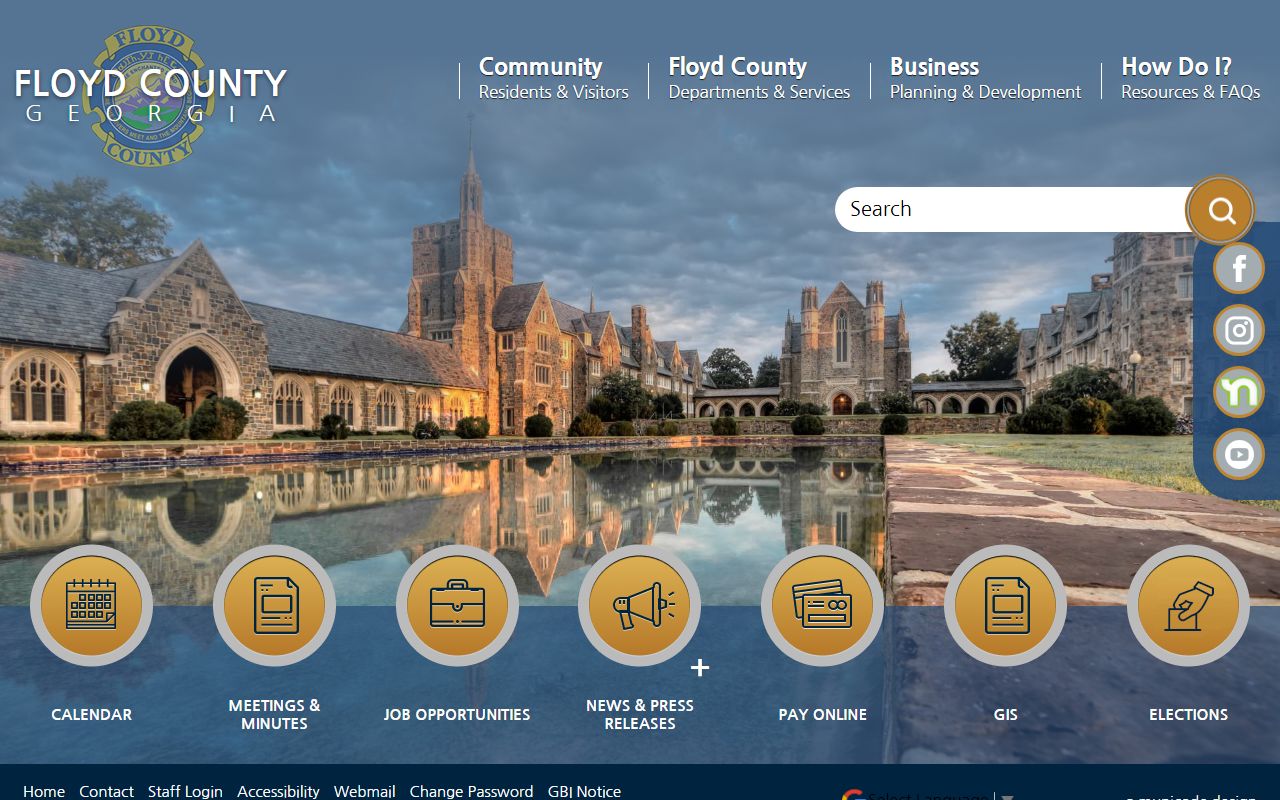
Task: Expand the Business Planning & Development menu
Action: click(x=985, y=78)
